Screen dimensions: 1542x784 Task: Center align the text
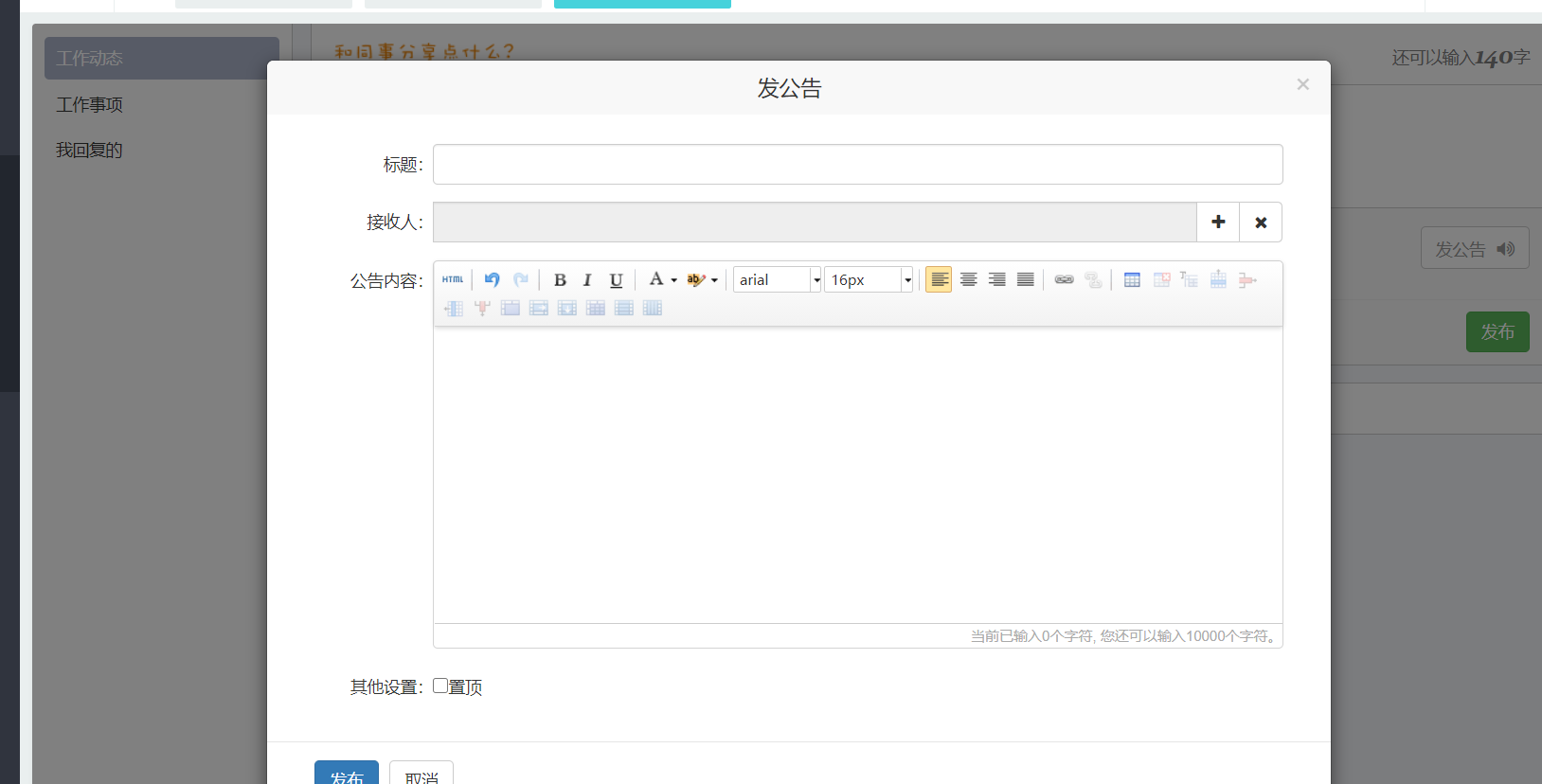968,279
